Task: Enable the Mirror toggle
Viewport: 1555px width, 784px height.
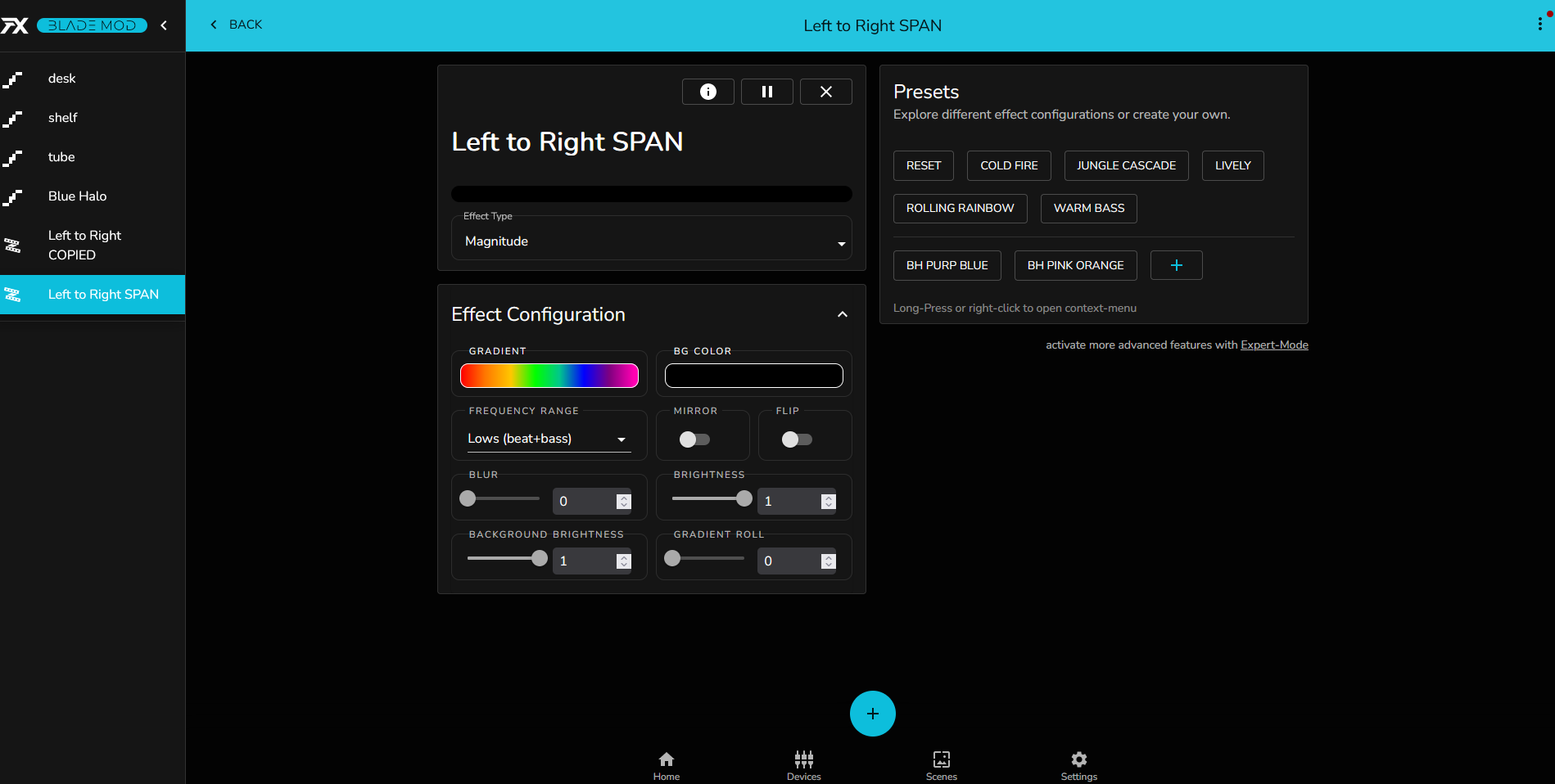Action: coord(694,439)
